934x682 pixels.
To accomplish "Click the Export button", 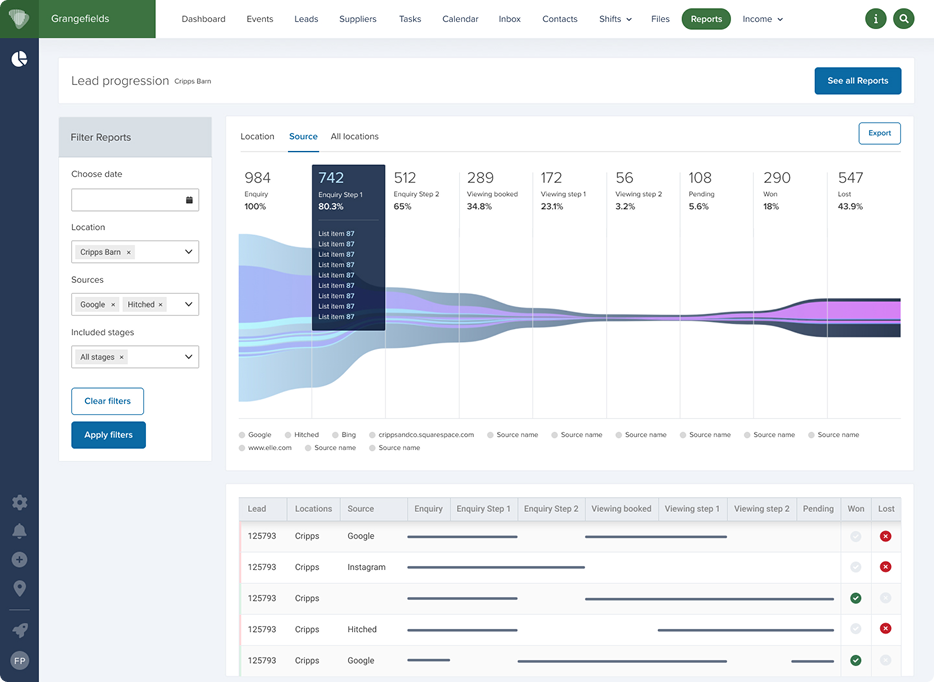I will (879, 133).
